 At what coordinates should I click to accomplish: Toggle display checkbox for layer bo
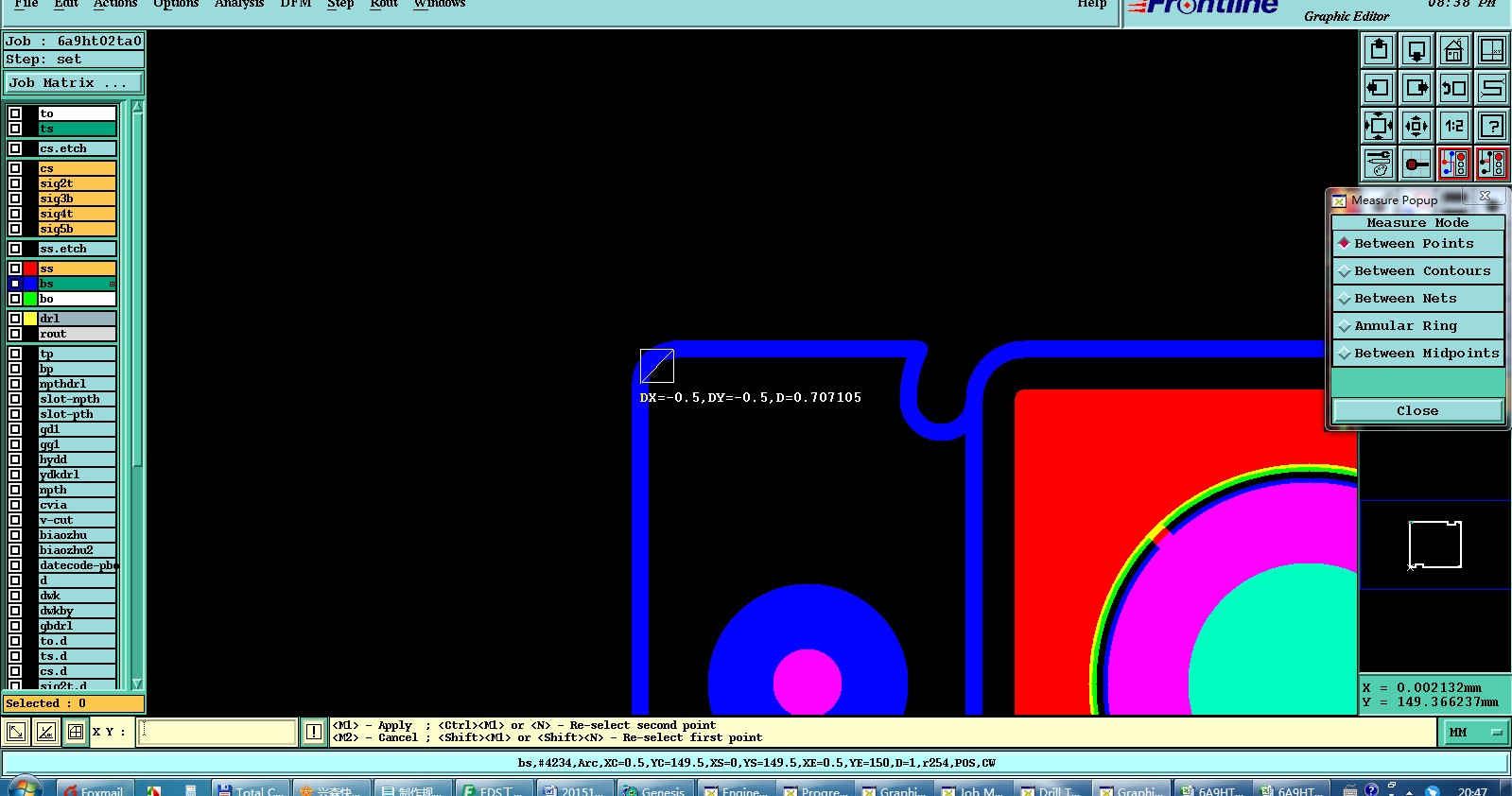click(x=15, y=299)
